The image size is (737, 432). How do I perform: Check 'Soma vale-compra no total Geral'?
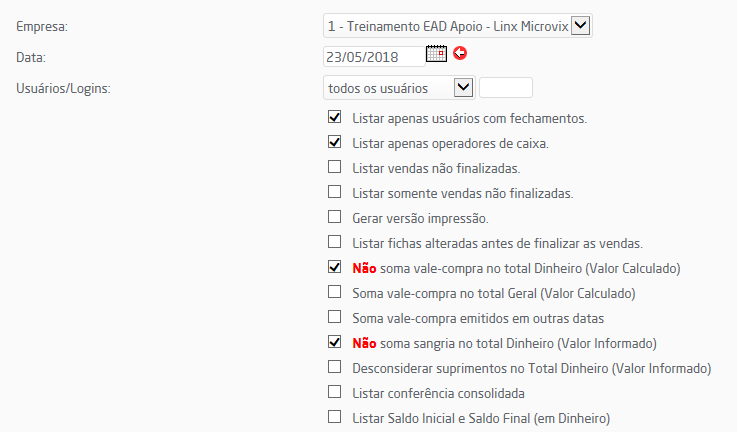pos(335,292)
